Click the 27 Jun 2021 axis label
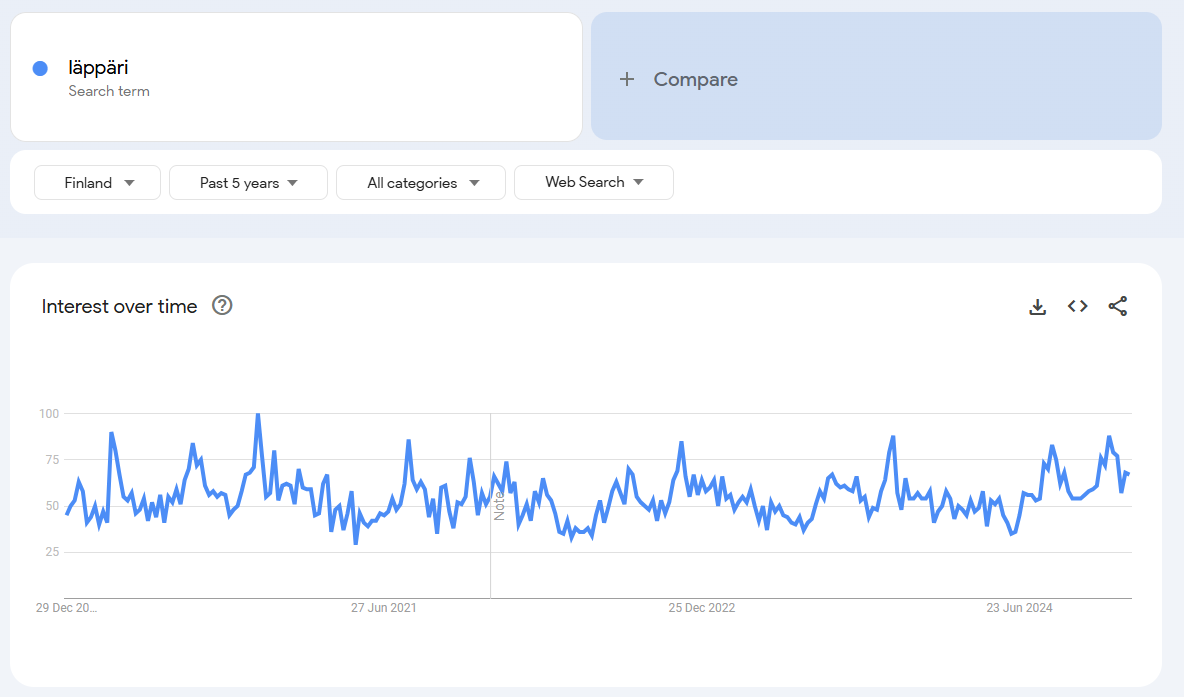This screenshot has height=697, width=1184. click(x=384, y=608)
